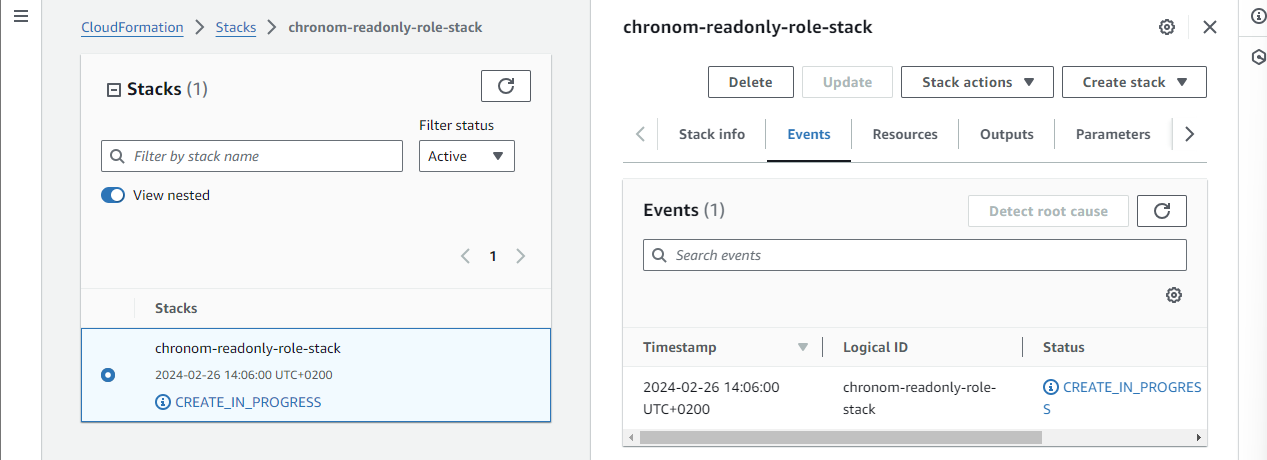The width and height of the screenshot is (1267, 460).
Task: Click info icon beside stack's CREATE_IN_PROGRESS status
Action: [x=163, y=402]
